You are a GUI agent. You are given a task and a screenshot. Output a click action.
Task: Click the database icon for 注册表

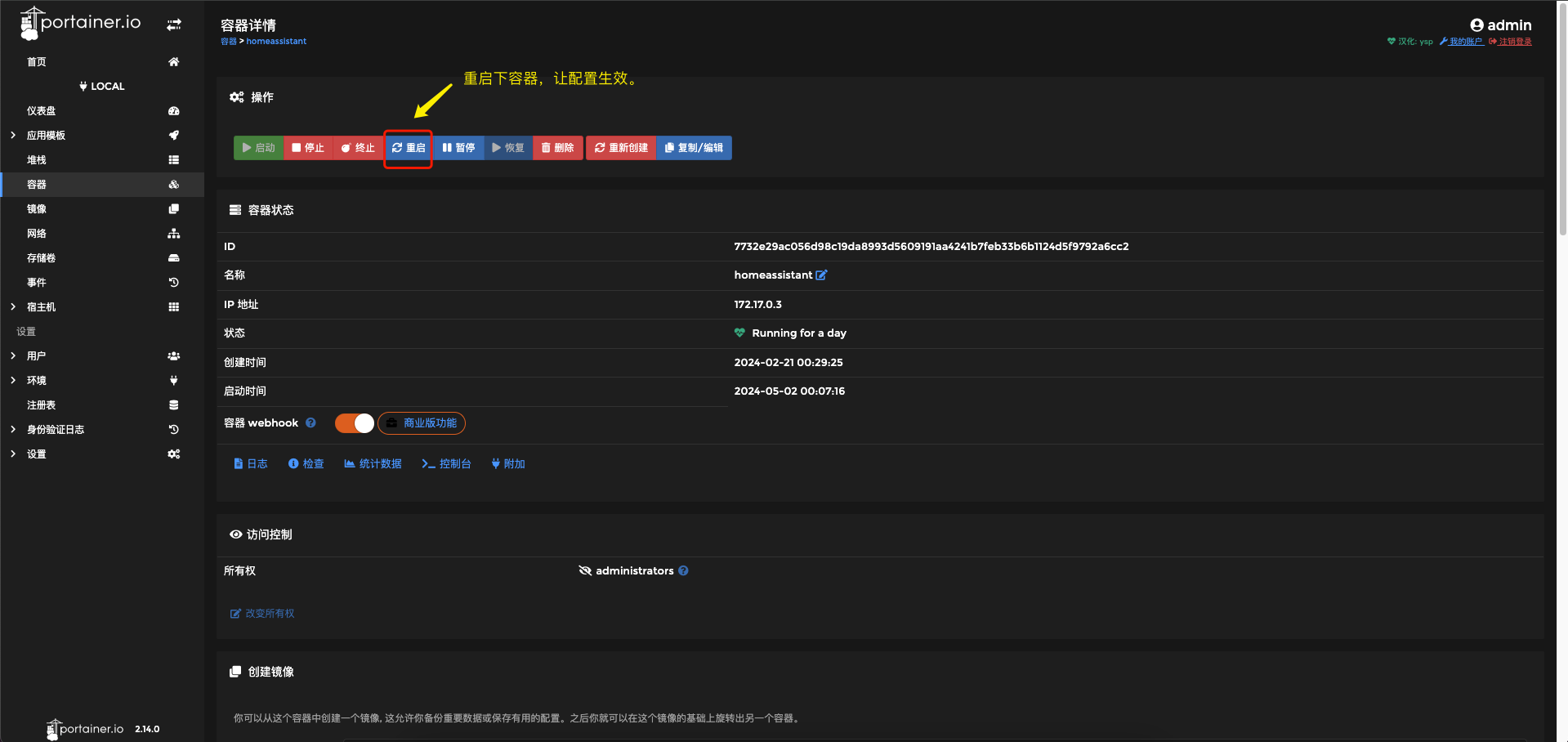tap(173, 405)
